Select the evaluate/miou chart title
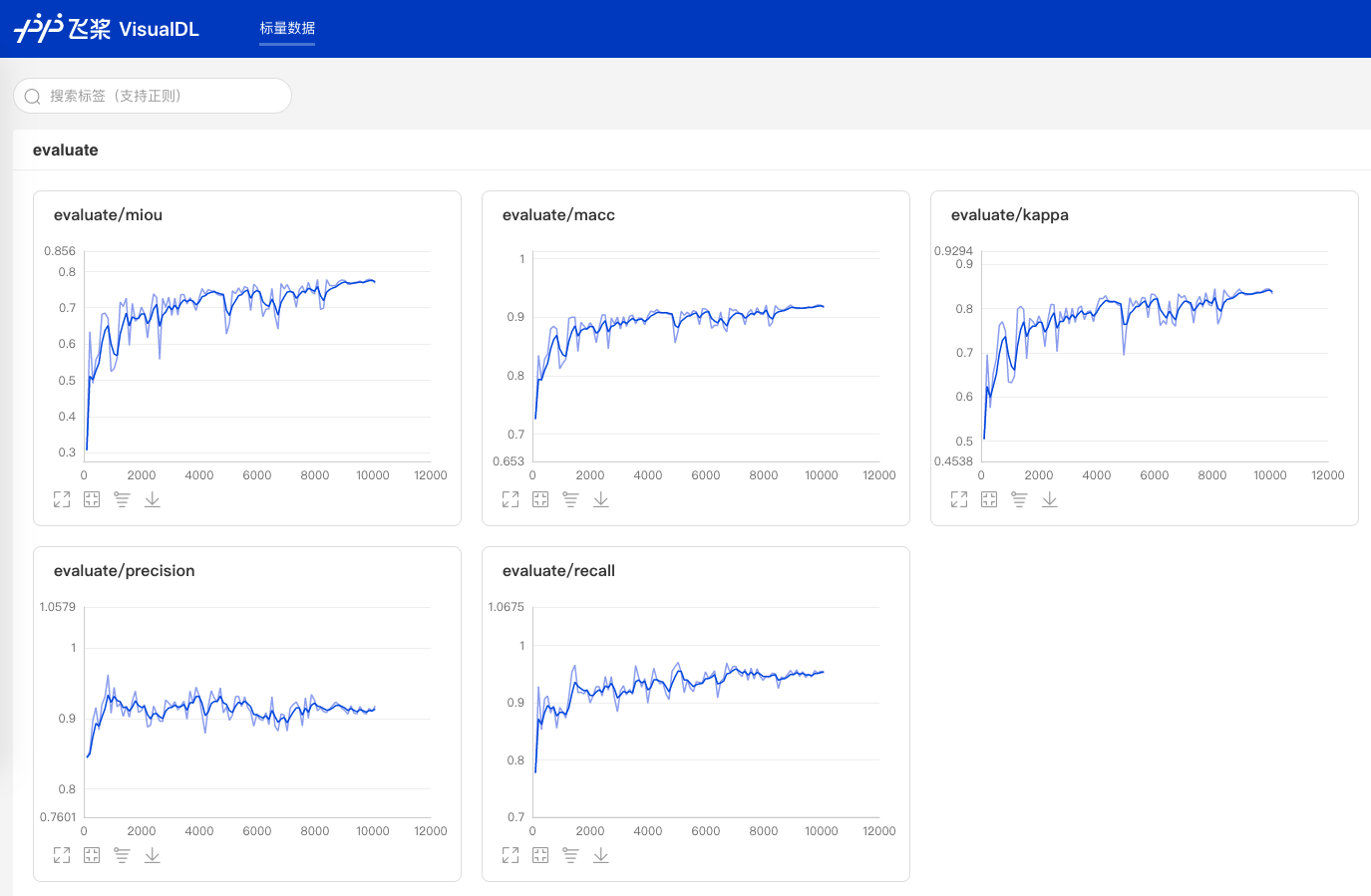The width and height of the screenshot is (1371, 896). coord(108,214)
